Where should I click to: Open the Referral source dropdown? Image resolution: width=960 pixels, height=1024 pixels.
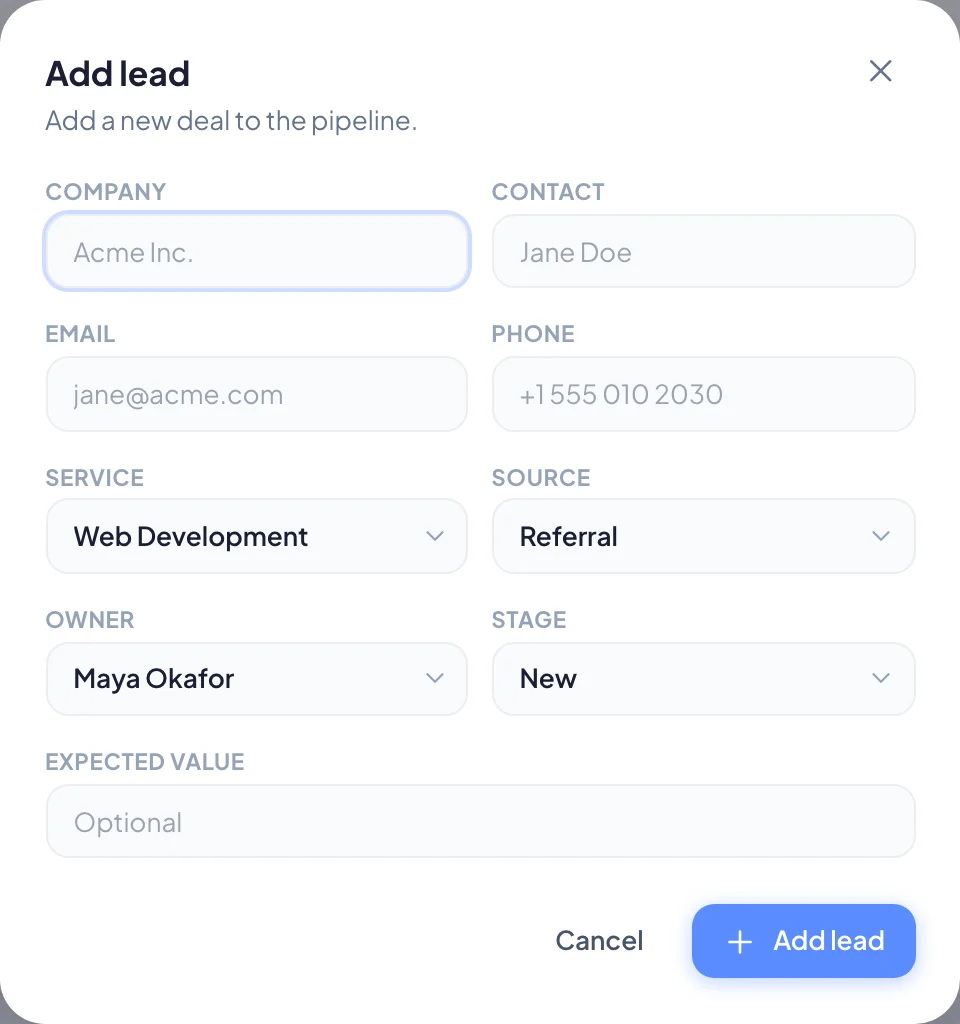[x=703, y=536]
